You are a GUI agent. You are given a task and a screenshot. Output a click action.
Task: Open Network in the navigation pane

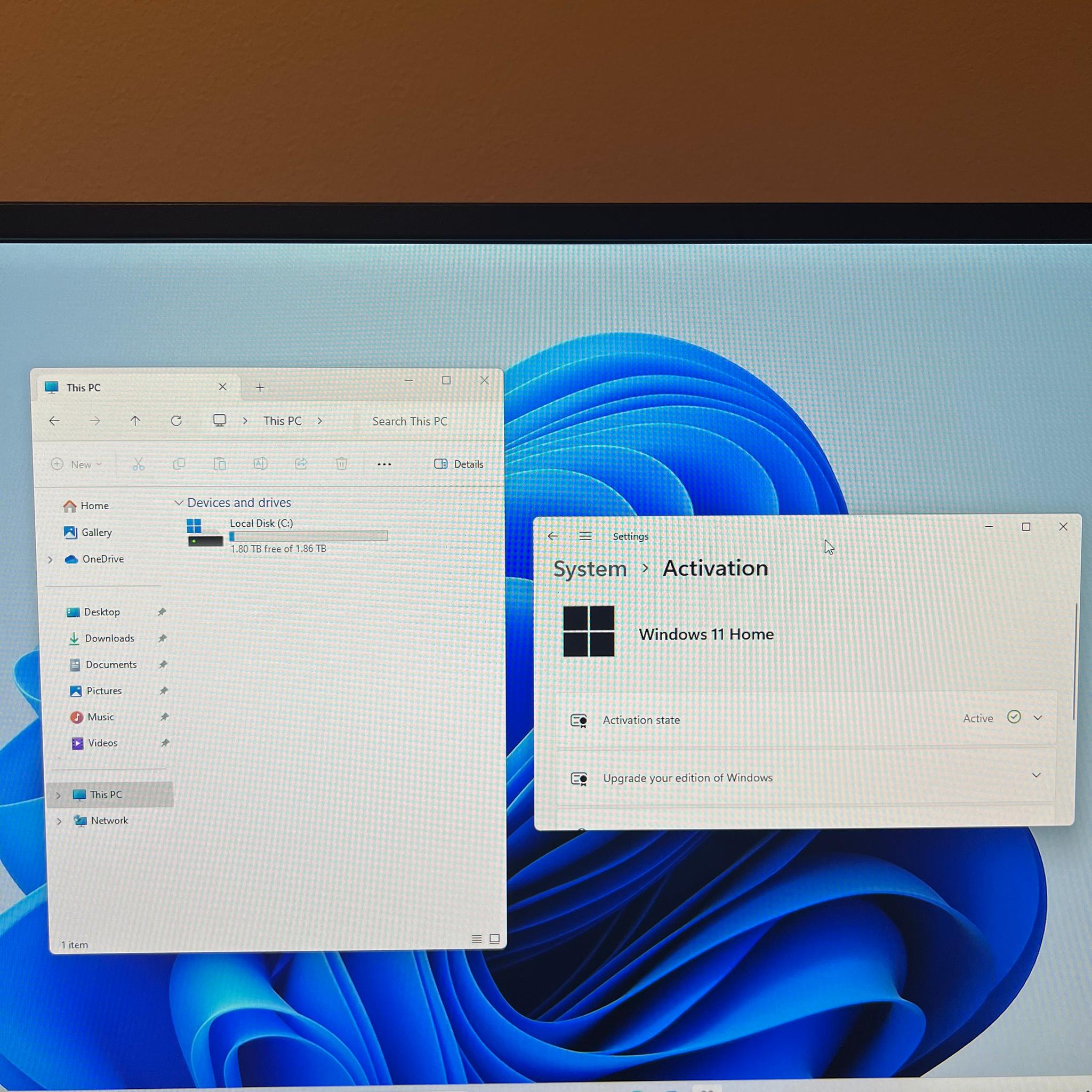pyautogui.click(x=101, y=820)
